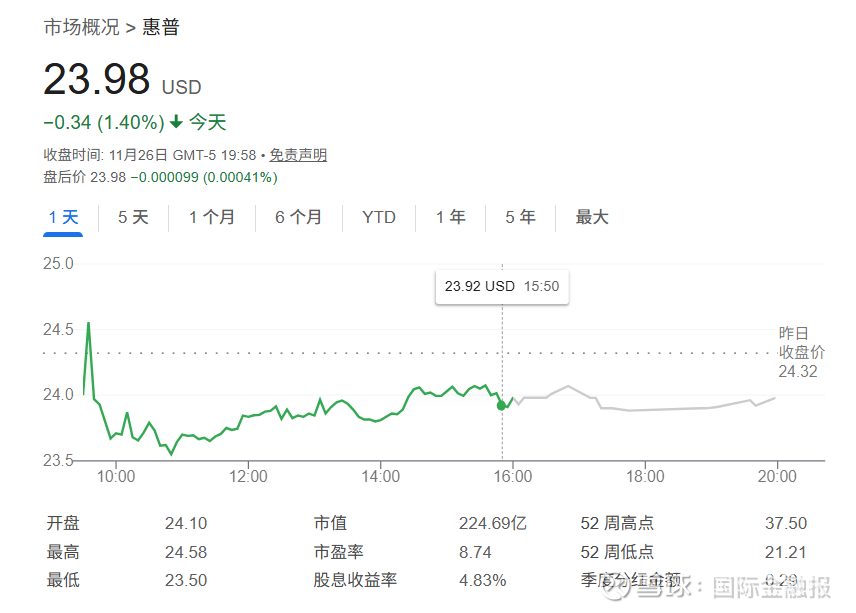
Task: Click the 市场概况 breadcrumb link
Action: tap(81, 27)
